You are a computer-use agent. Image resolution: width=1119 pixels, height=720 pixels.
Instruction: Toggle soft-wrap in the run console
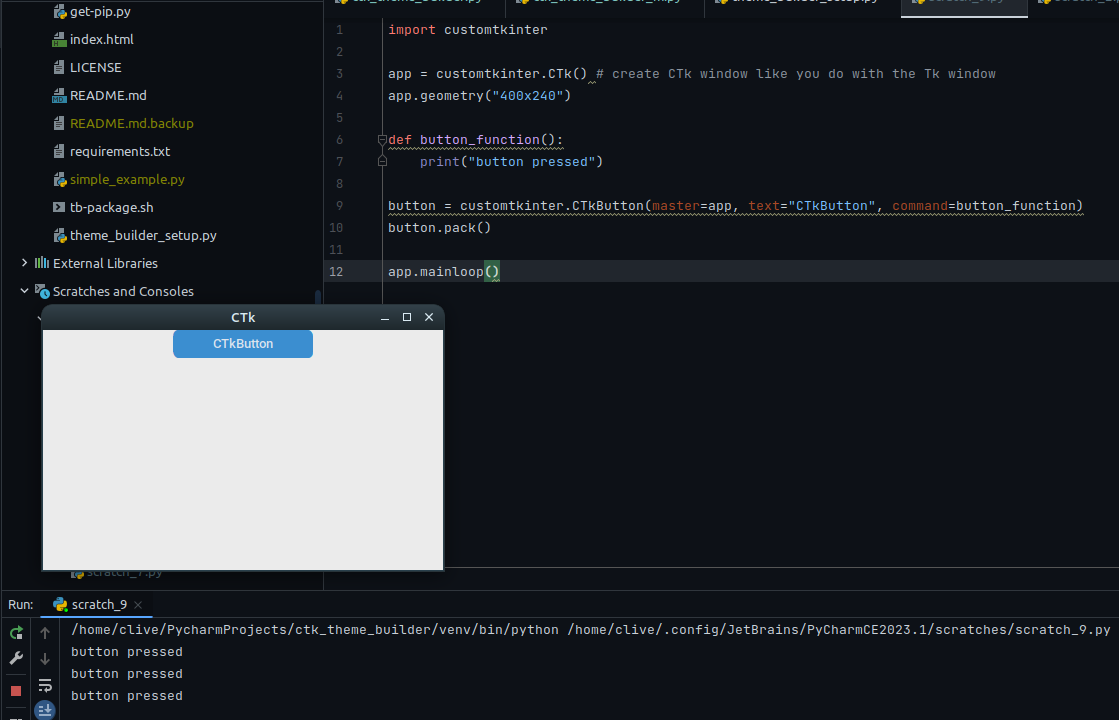click(x=45, y=686)
